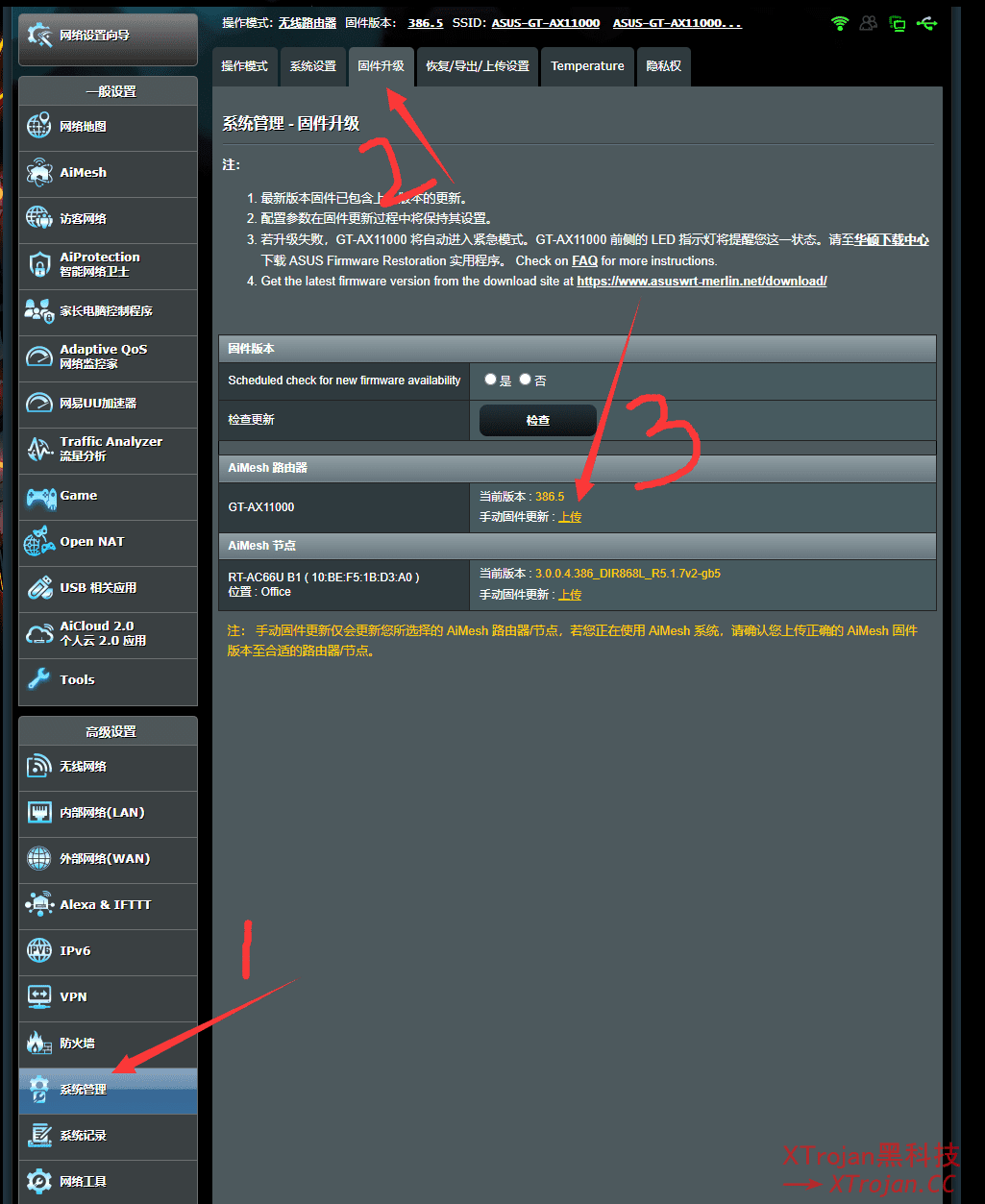Open the parental controls (家长电脑控制程序) icon

(39, 310)
